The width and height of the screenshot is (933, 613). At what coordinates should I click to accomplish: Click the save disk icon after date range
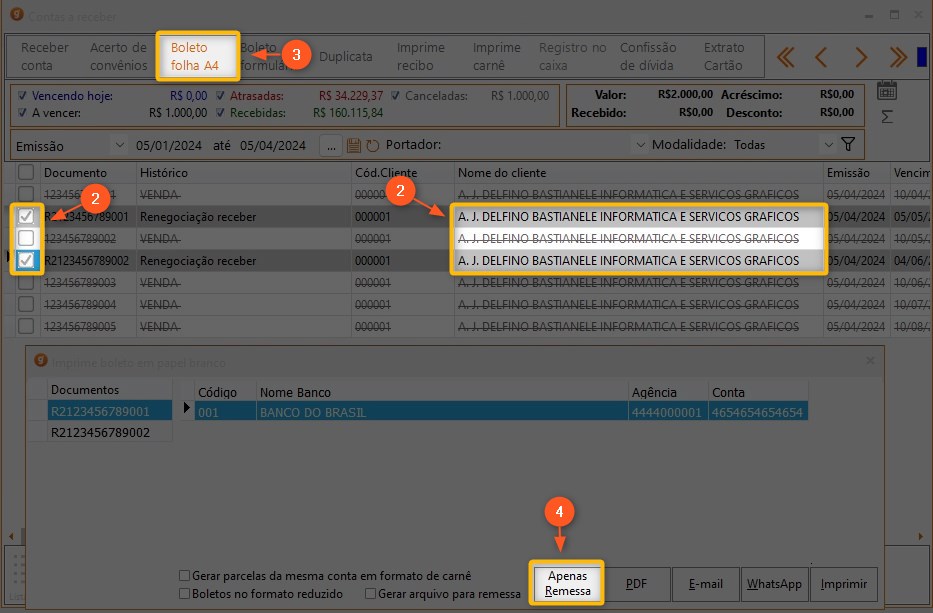point(354,146)
